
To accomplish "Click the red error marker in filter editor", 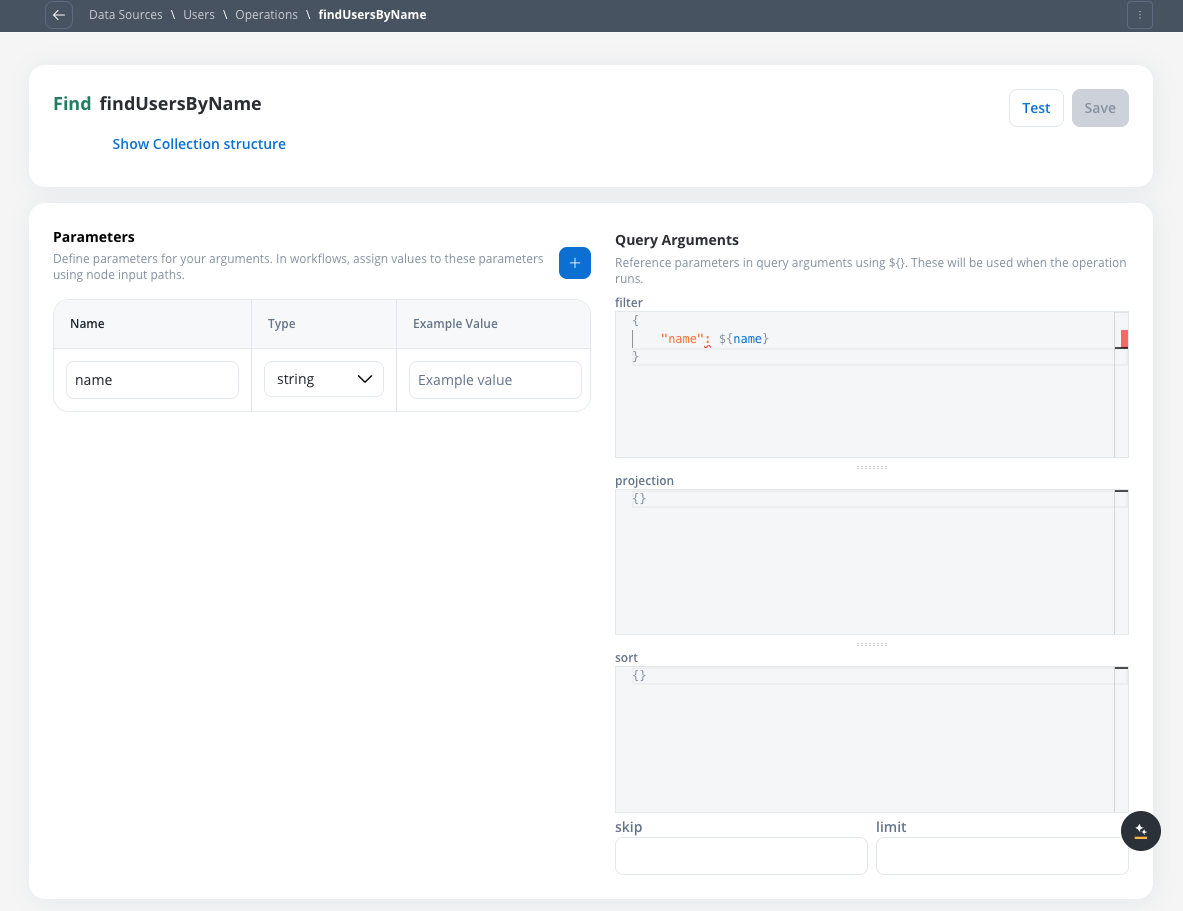I will pyautogui.click(x=1124, y=339).
